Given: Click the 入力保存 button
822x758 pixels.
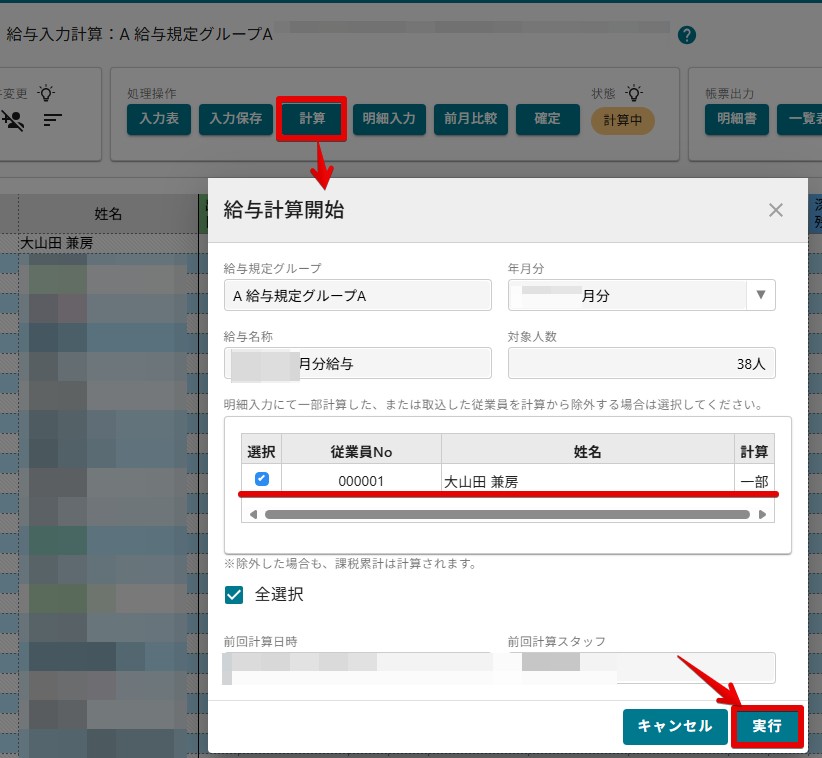Looking at the screenshot, I should 236,119.
